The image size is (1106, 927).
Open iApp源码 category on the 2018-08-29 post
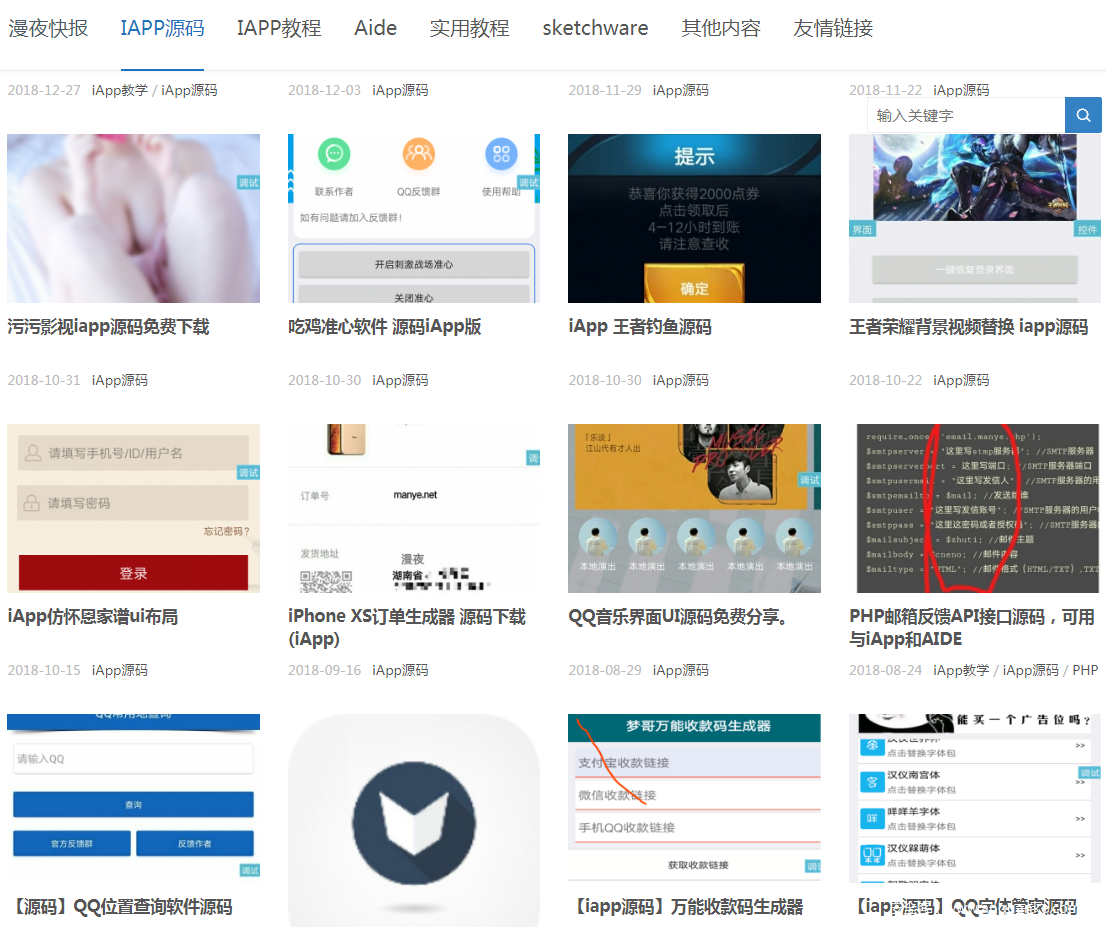tap(681, 670)
